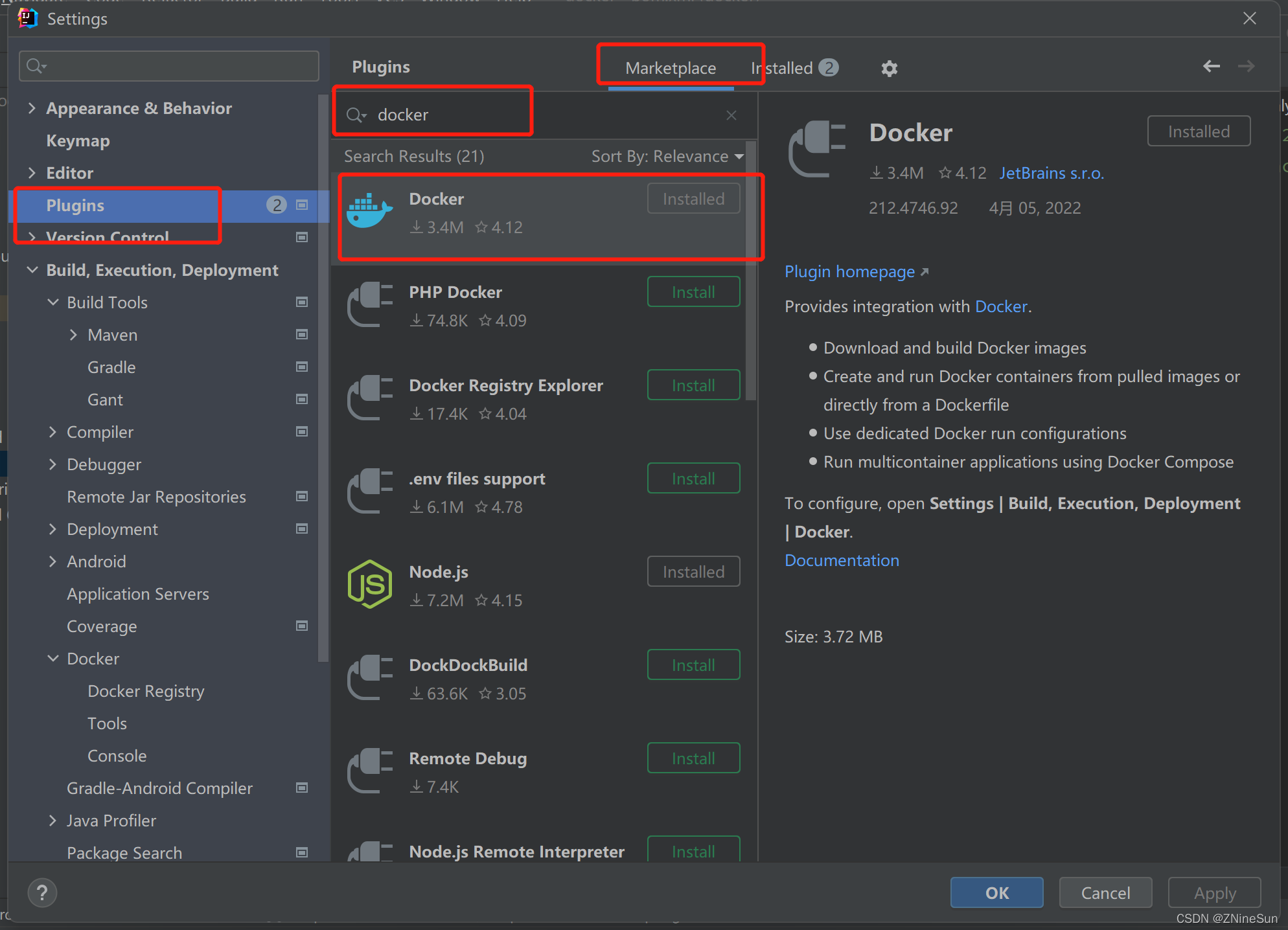The width and height of the screenshot is (1288, 930).
Task: Expand the Editor section
Action: tap(32, 173)
